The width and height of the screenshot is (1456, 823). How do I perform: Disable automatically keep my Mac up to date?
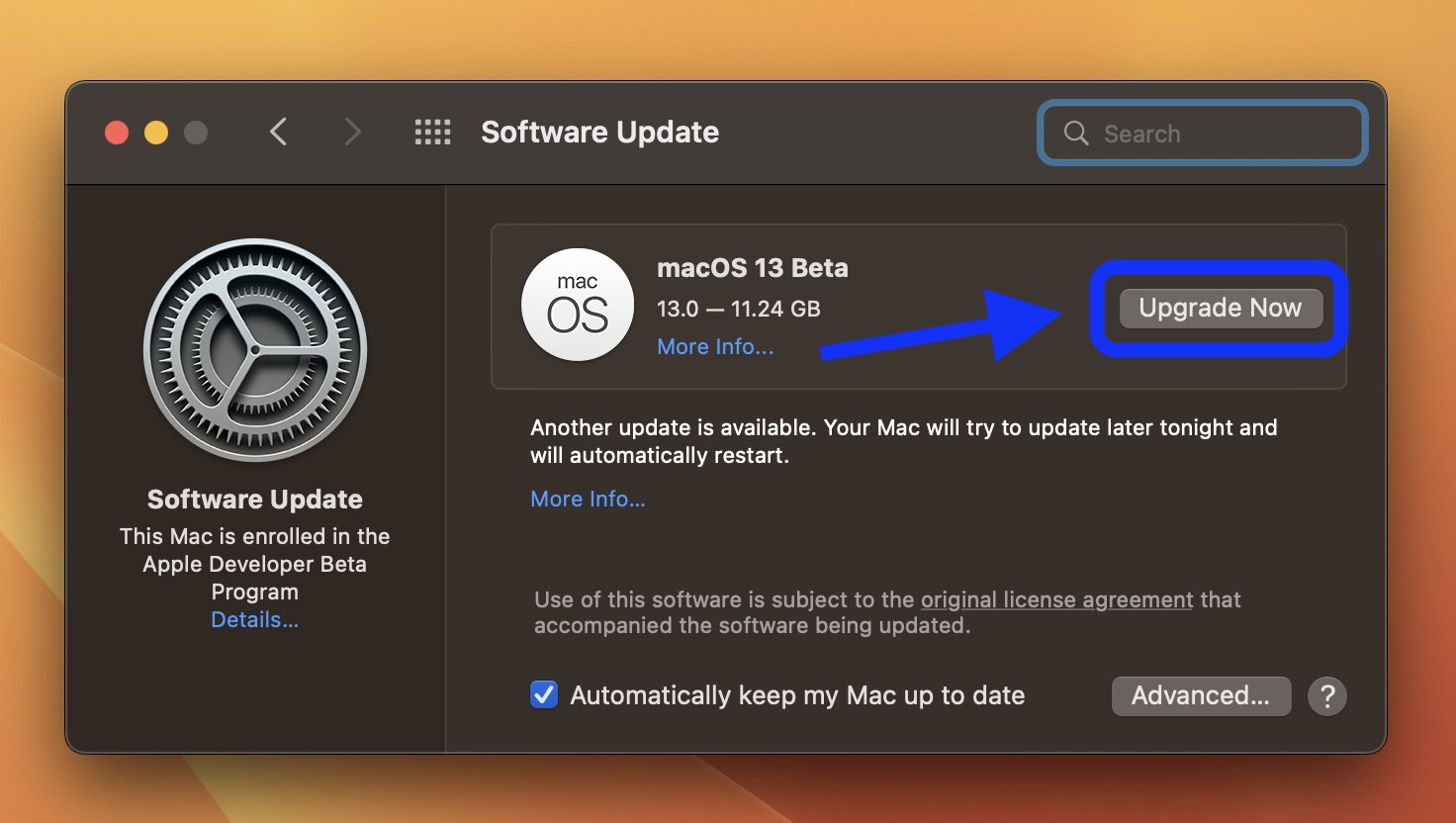pyautogui.click(x=543, y=694)
